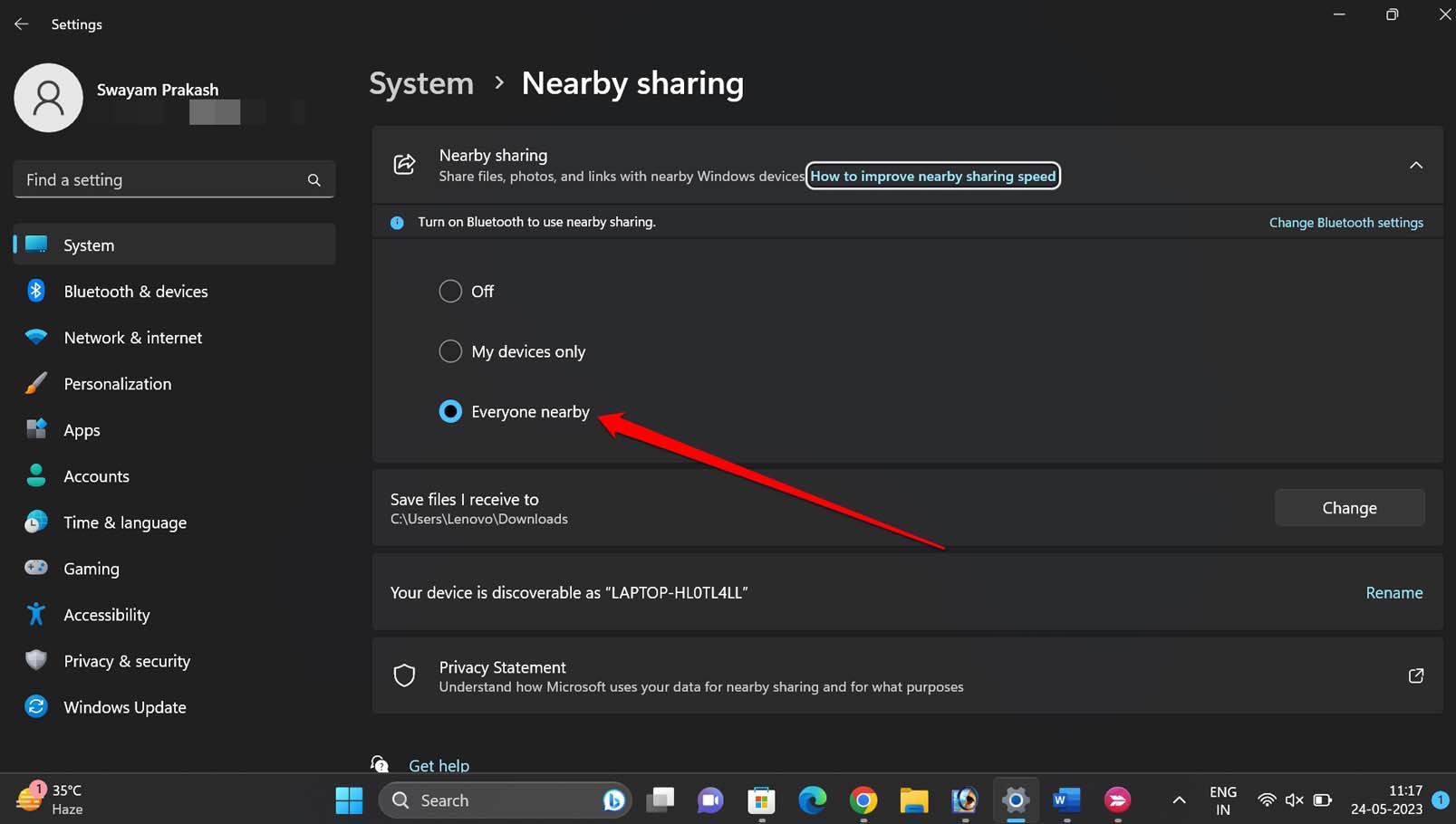Click the Bluetooth icon in the sidebar
Viewport: 1456px width, 824px height.
[x=36, y=291]
